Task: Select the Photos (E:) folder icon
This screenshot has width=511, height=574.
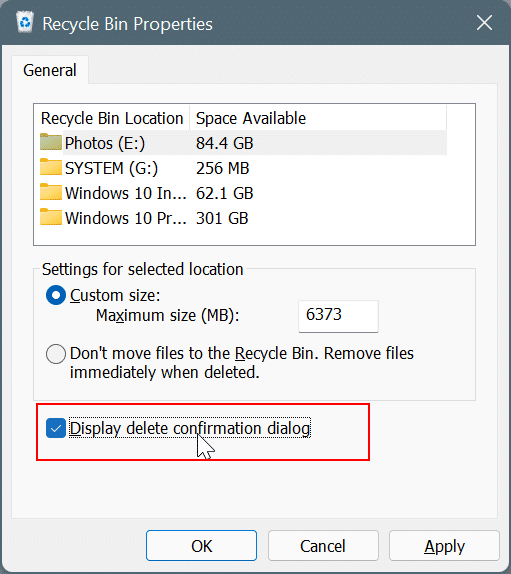Action: click(x=51, y=142)
